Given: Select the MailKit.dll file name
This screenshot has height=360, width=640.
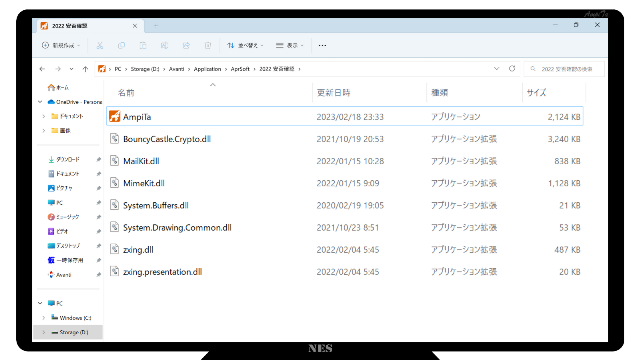Looking at the screenshot, I should [141, 161].
